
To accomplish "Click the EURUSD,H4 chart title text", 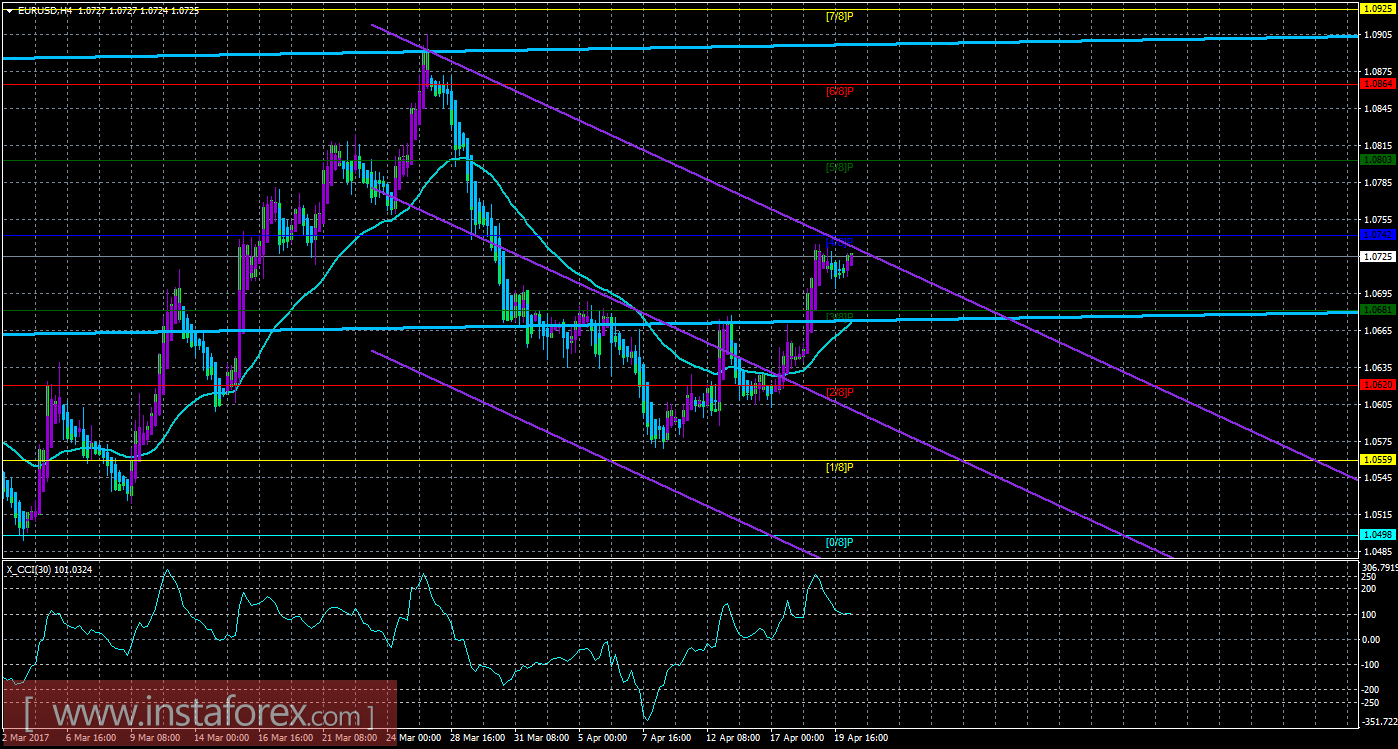I will [43, 9].
